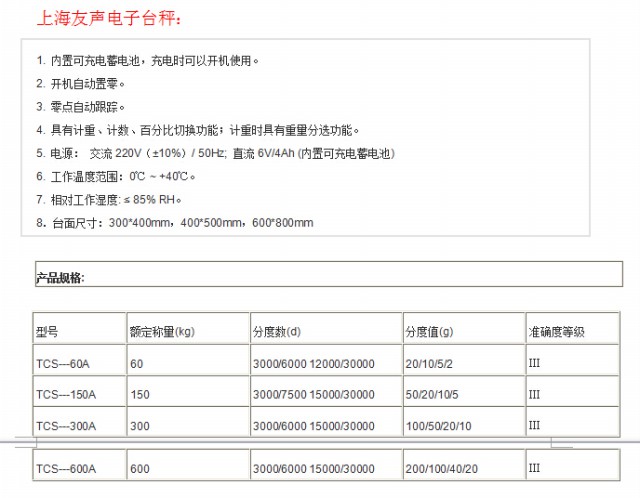The height and width of the screenshot is (498, 640).
Task: Click accuracy class III in TCS---150A row
Action: point(534,394)
